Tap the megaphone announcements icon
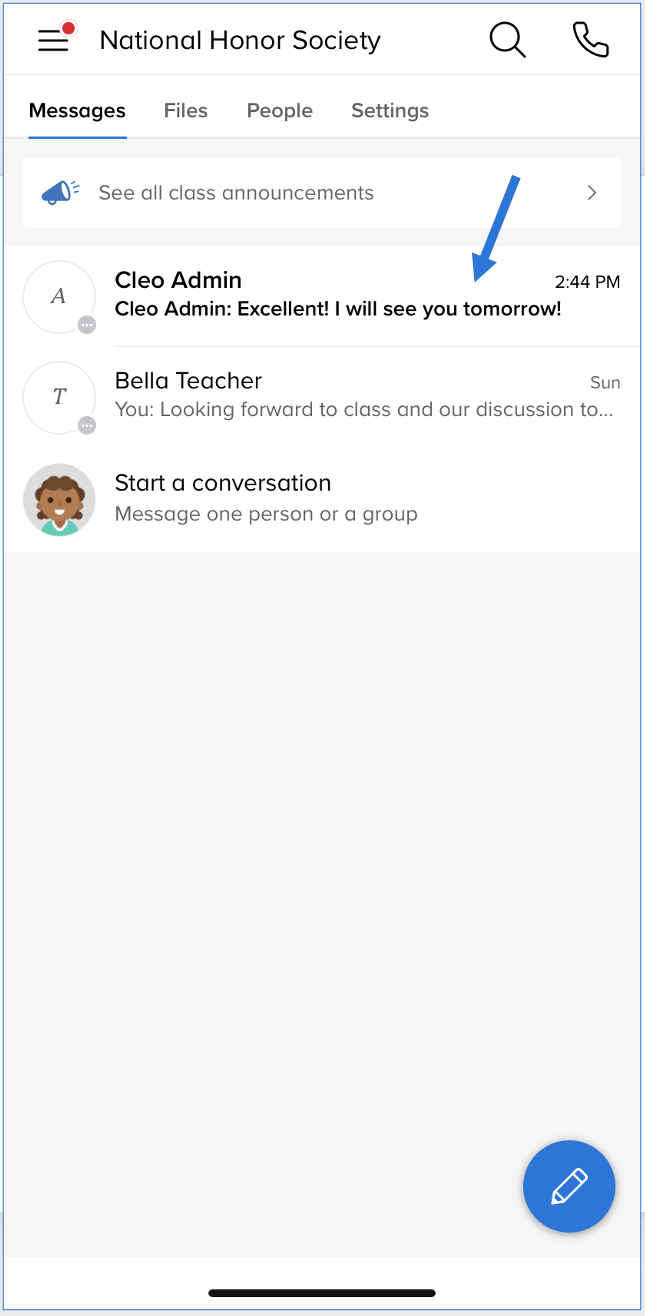Viewport: 645px width, 1316px height. [x=61, y=192]
